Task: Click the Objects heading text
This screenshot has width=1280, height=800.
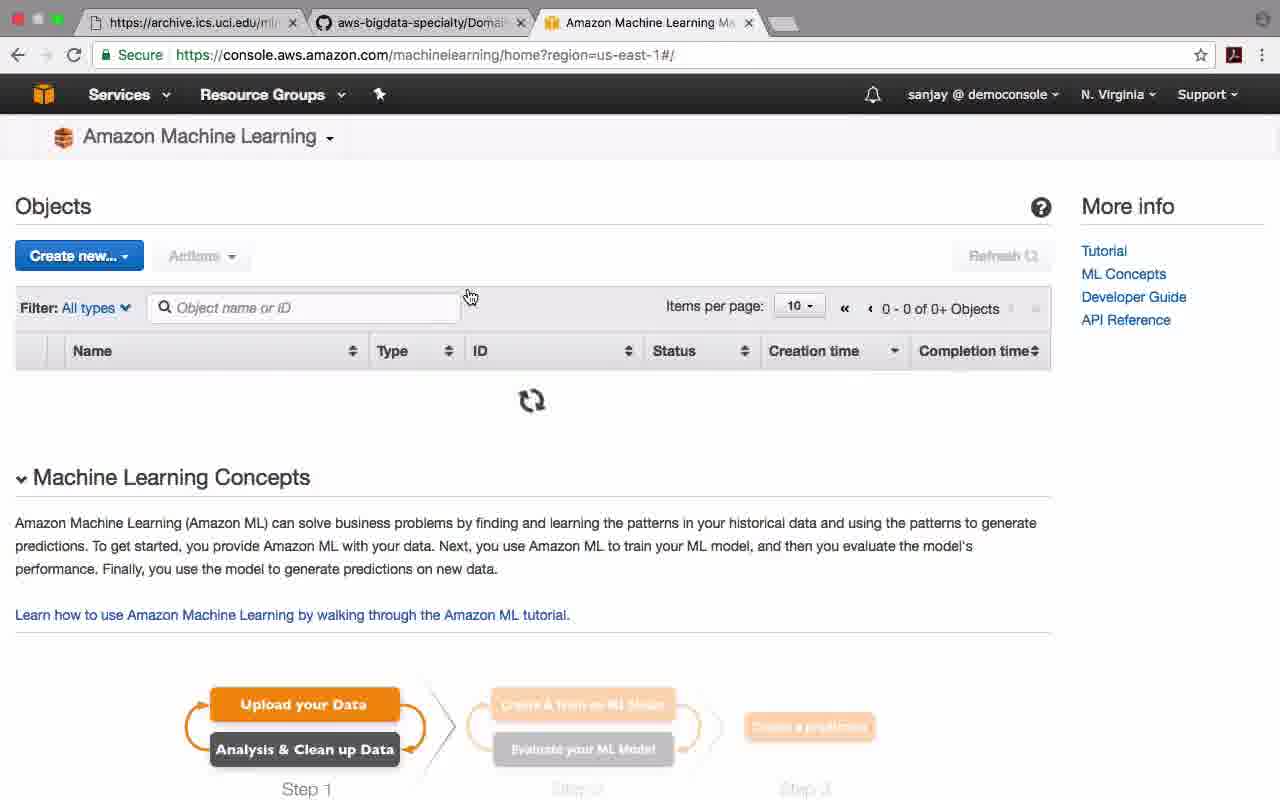Action: coord(53,207)
